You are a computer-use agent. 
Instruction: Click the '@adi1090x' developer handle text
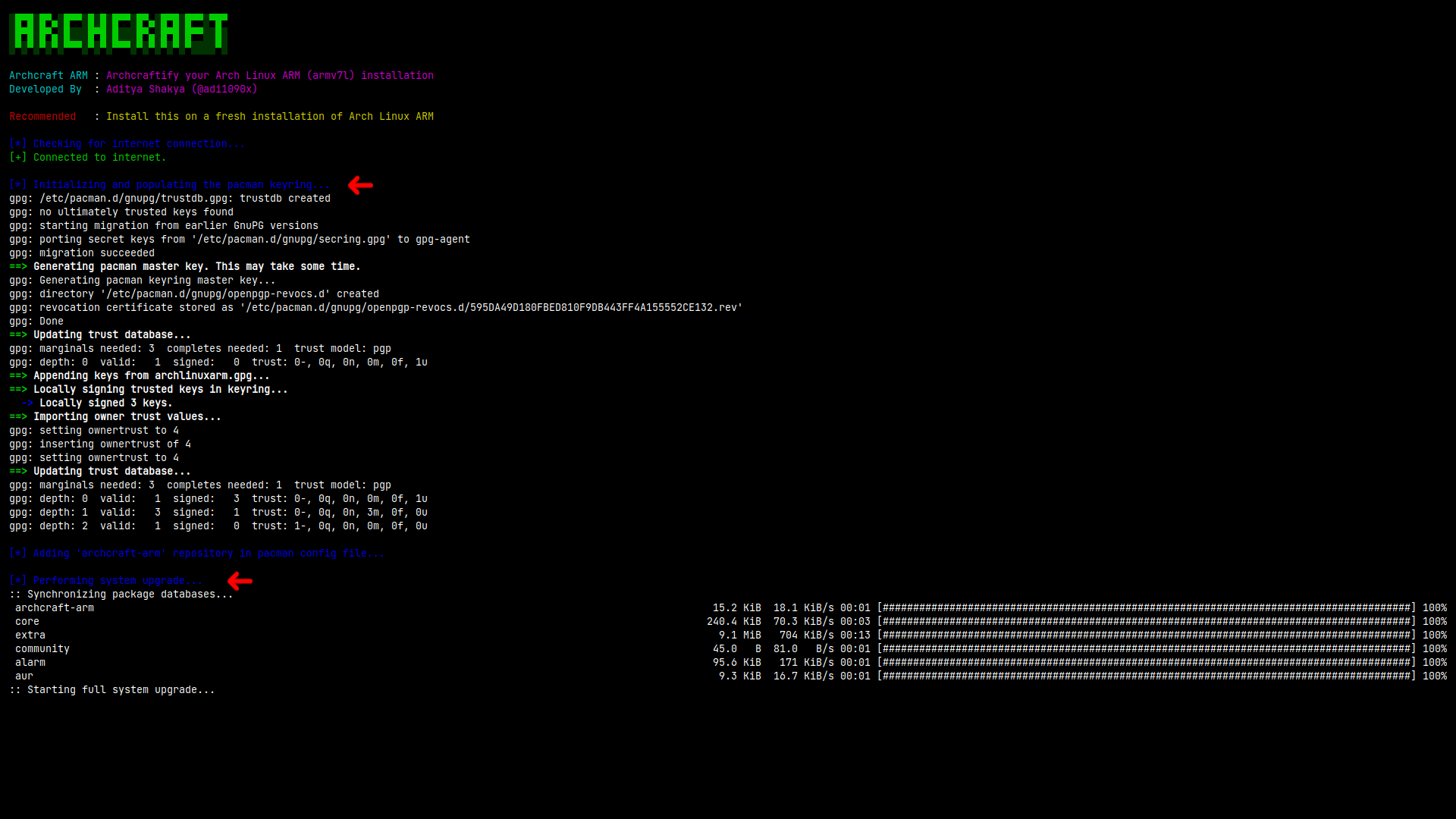(224, 89)
